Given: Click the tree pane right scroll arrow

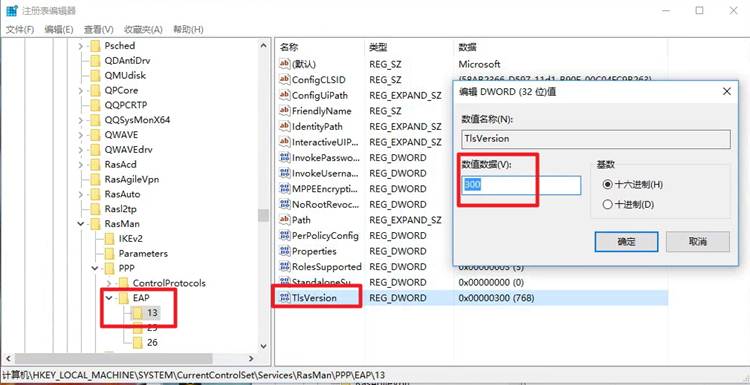Looking at the screenshot, I should coord(251,358).
